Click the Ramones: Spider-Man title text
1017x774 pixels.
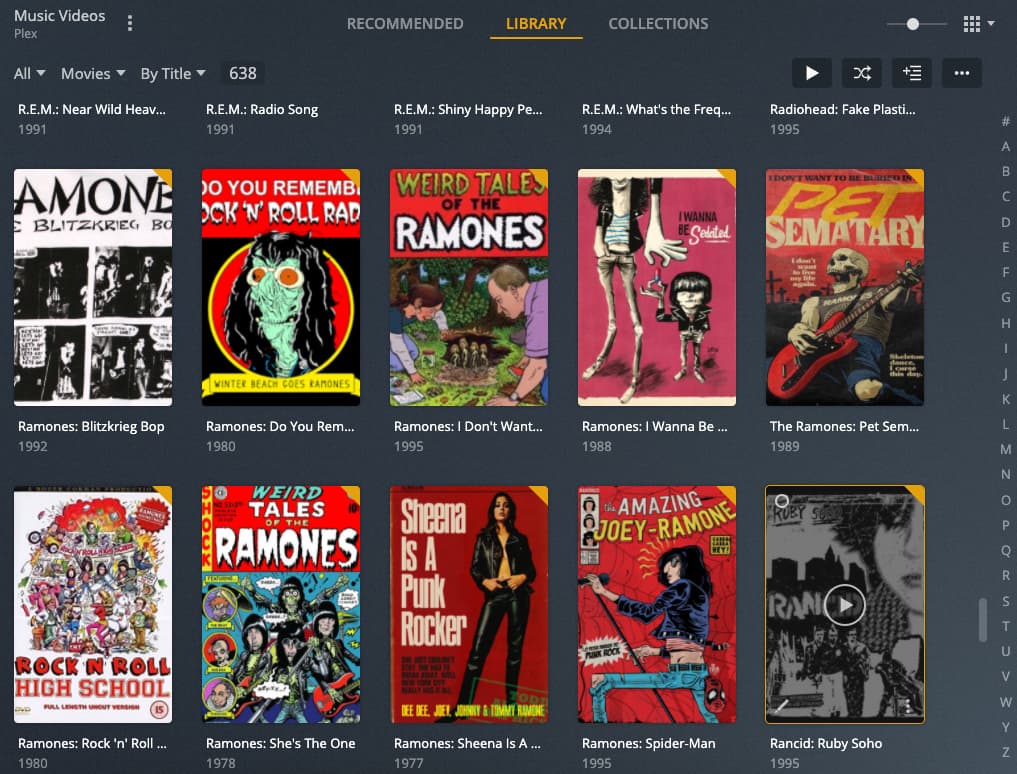(649, 744)
